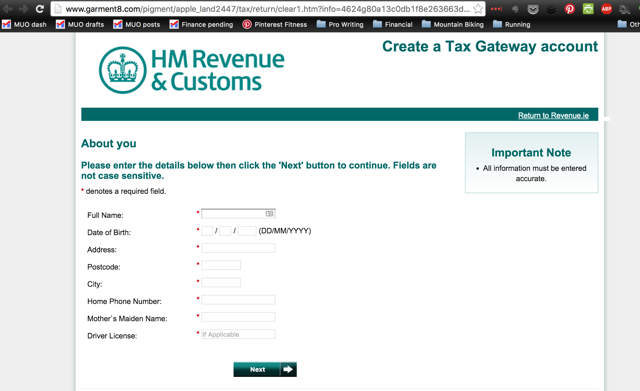This screenshot has width=640, height=391.
Task: Click the Pinterest extension icon
Action: tap(569, 9)
